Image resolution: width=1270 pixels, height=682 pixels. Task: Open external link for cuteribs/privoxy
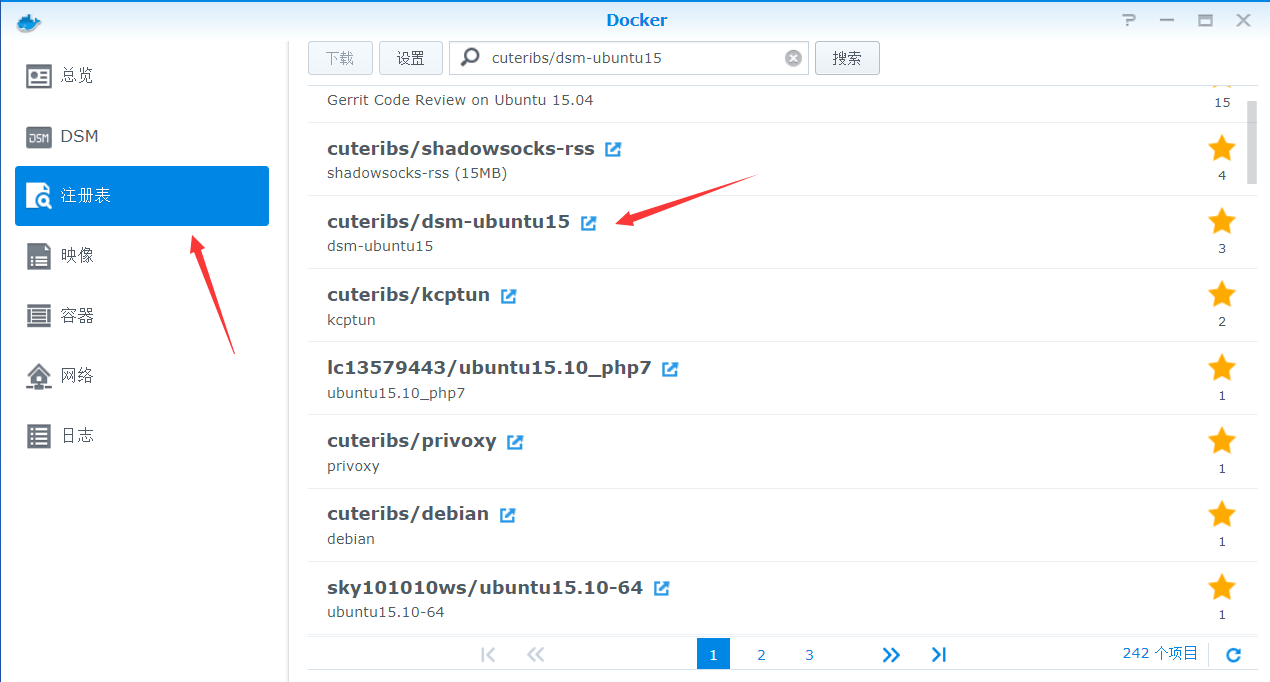(515, 442)
